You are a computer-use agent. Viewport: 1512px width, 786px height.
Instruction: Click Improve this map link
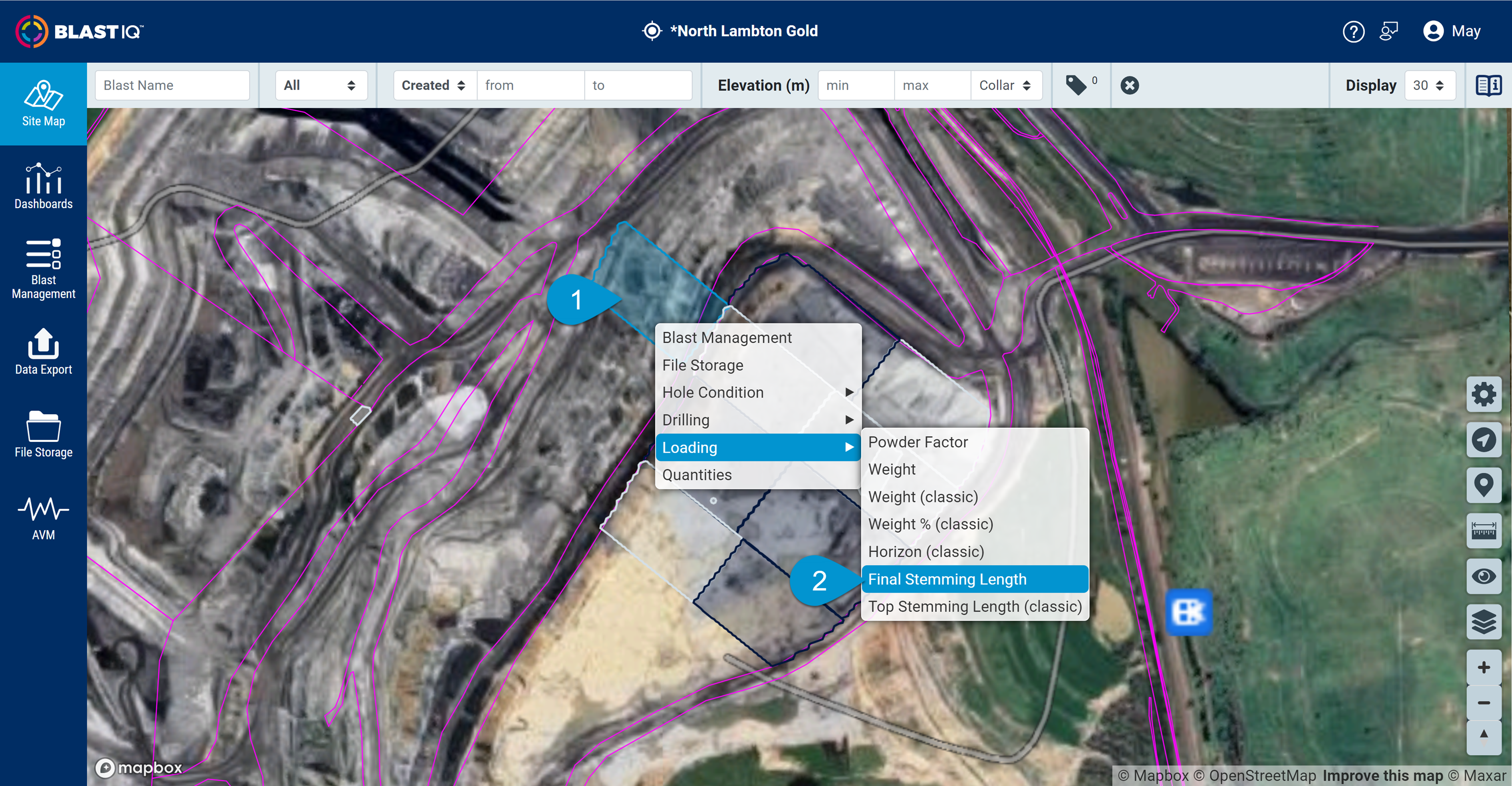pyautogui.click(x=1382, y=775)
